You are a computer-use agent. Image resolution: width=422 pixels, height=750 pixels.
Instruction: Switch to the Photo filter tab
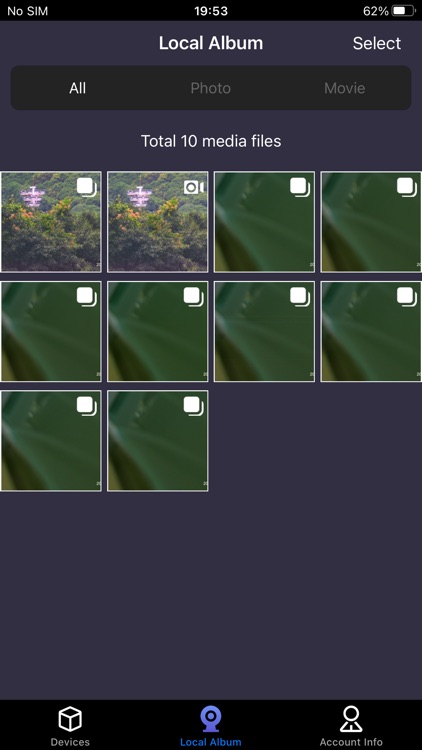coord(211,88)
